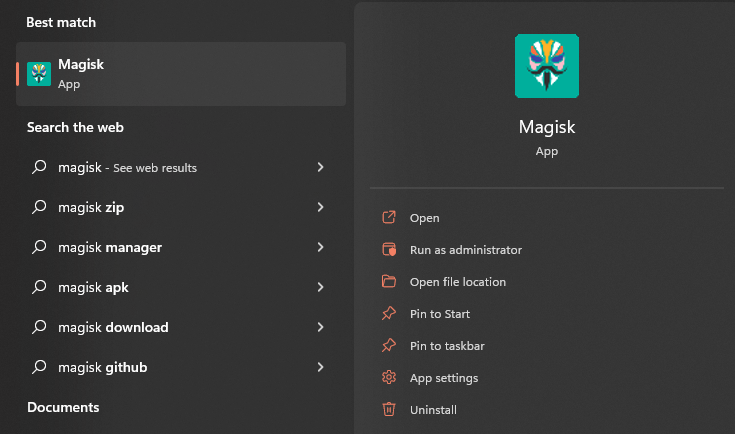Image resolution: width=735 pixels, height=434 pixels.
Task: Expand the magisk apk suggestion chevron
Action: (x=320, y=287)
